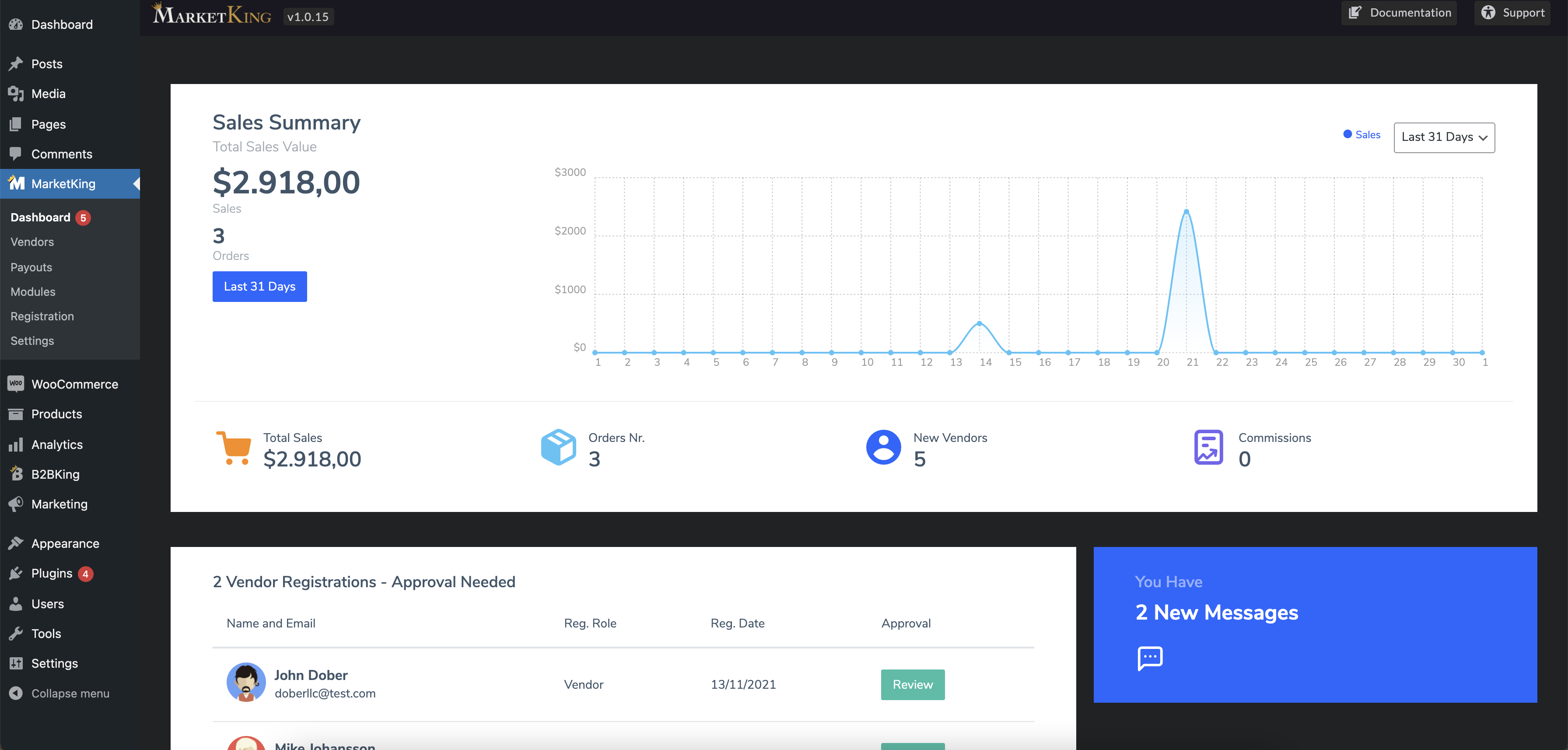Click the B2BKing sidebar icon
The height and width of the screenshot is (750, 1568).
point(16,473)
